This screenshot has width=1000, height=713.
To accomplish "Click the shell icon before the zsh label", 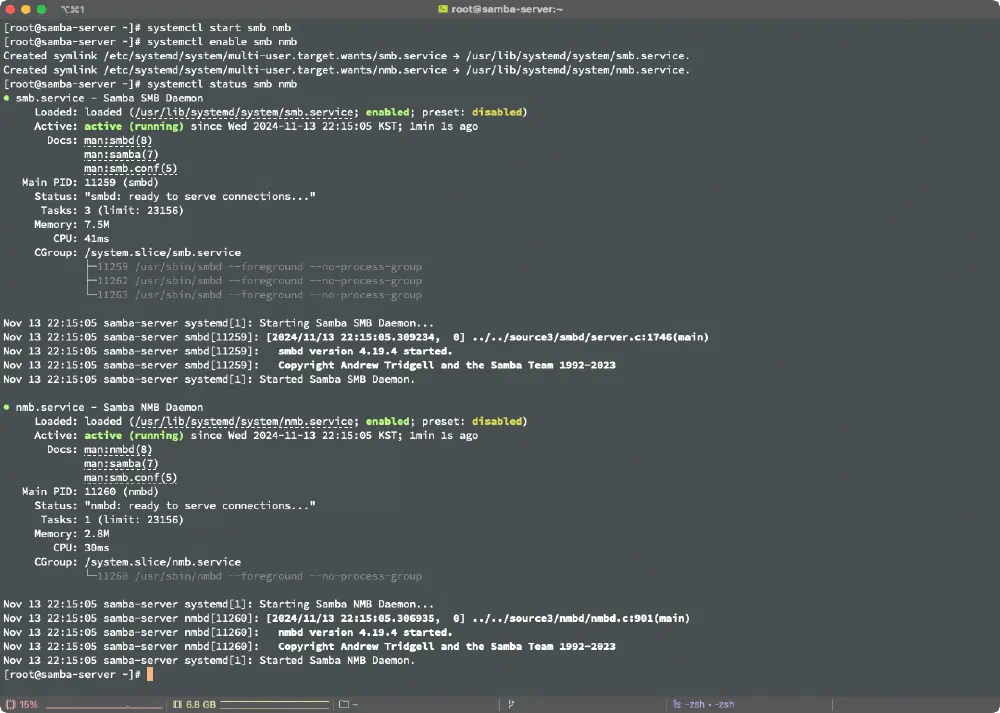I will [674, 704].
